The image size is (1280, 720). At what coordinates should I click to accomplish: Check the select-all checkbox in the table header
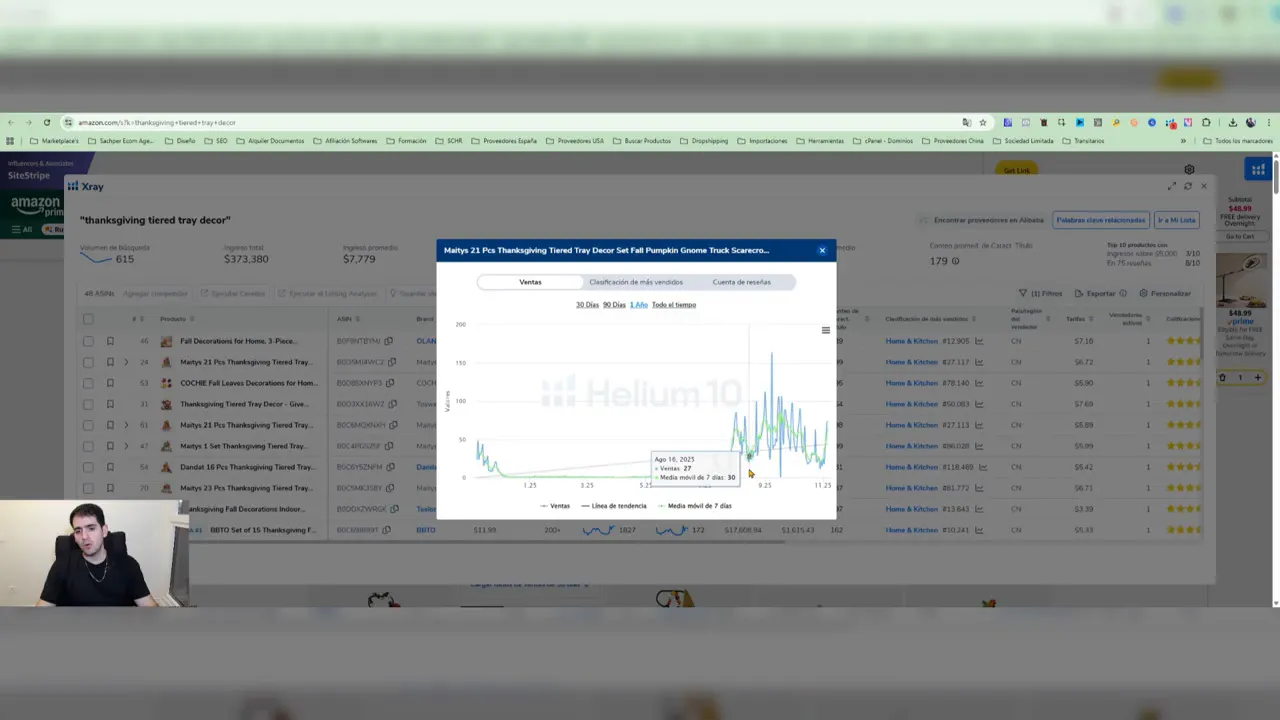point(88,319)
